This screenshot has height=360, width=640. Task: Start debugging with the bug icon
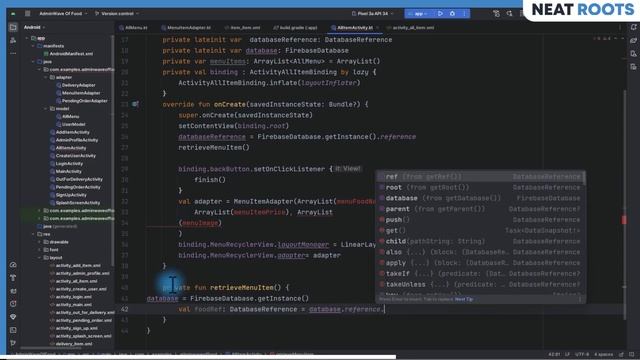click(452, 13)
